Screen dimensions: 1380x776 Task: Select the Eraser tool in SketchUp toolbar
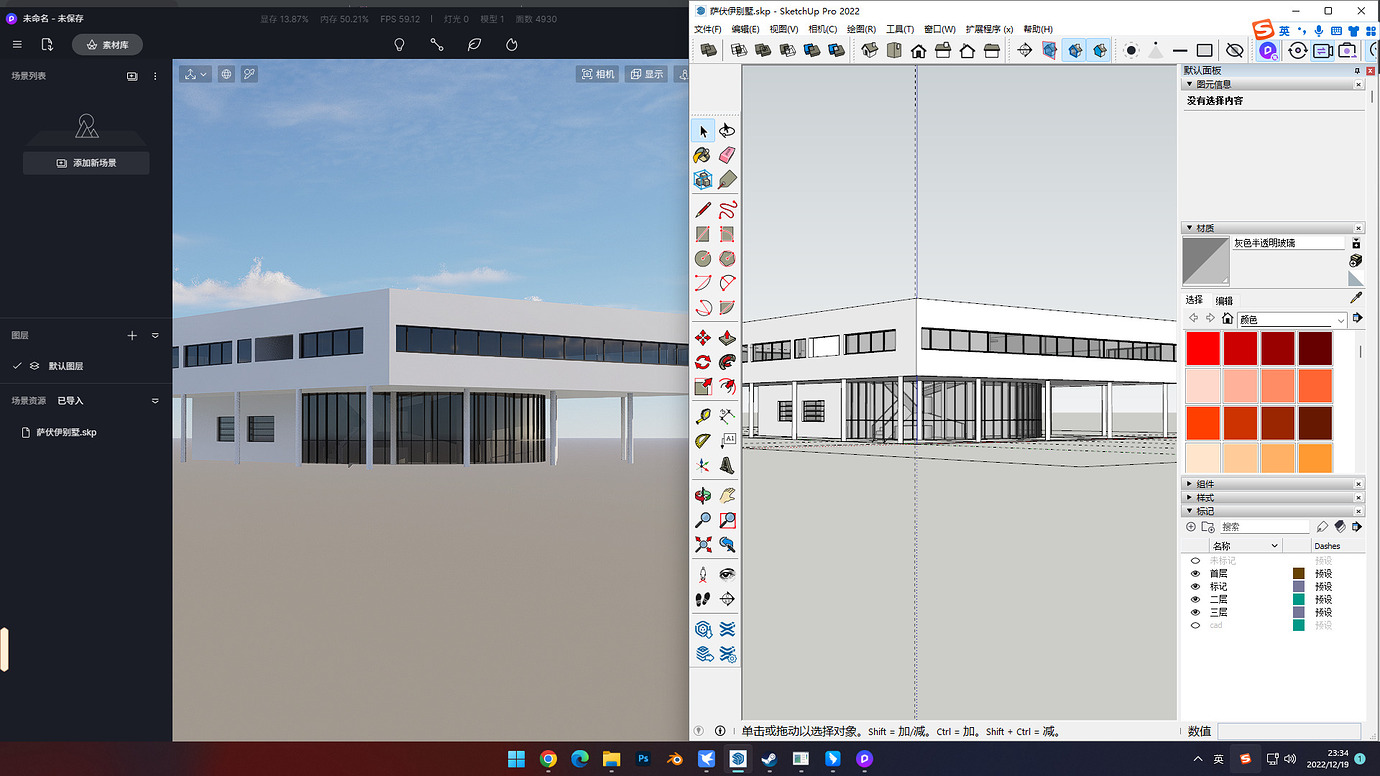(x=727, y=155)
